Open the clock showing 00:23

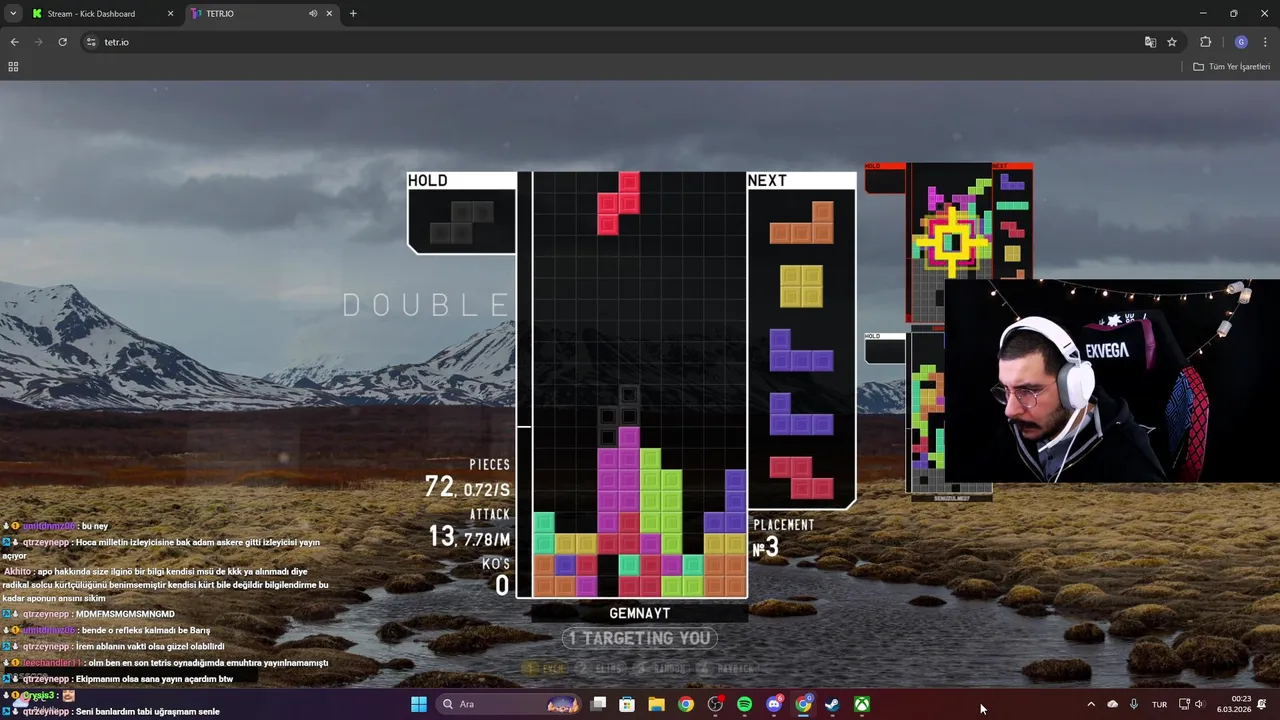(1234, 704)
